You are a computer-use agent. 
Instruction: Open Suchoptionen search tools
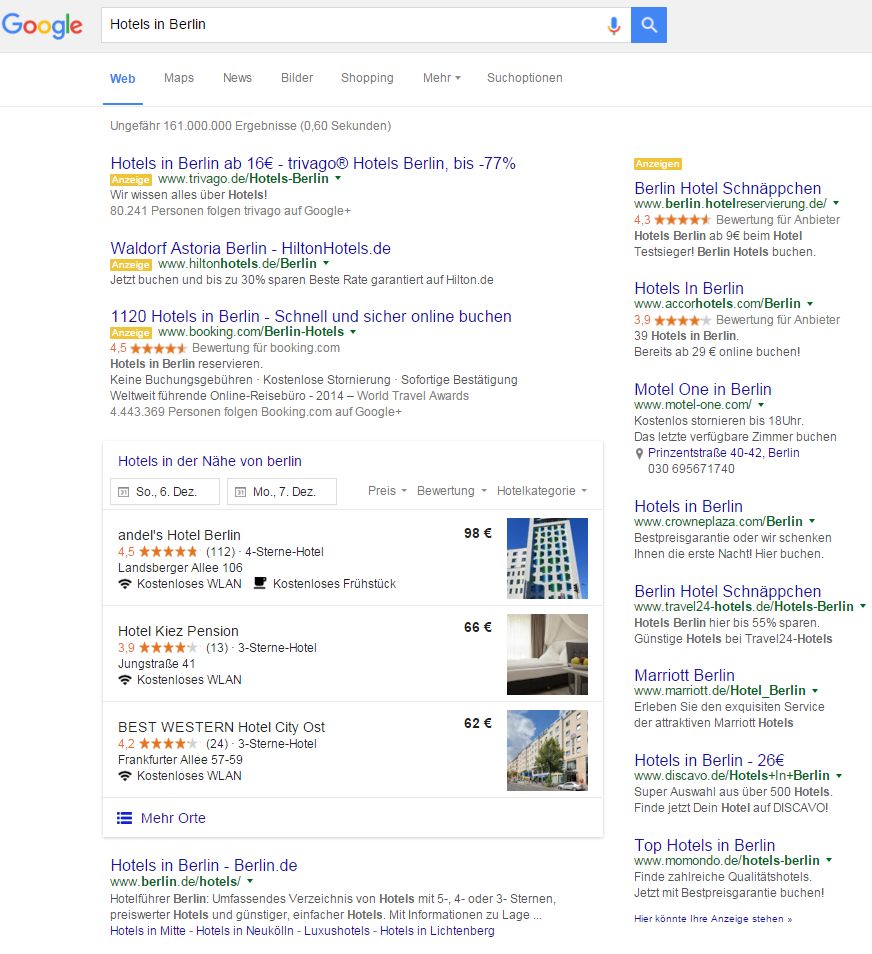pos(525,78)
